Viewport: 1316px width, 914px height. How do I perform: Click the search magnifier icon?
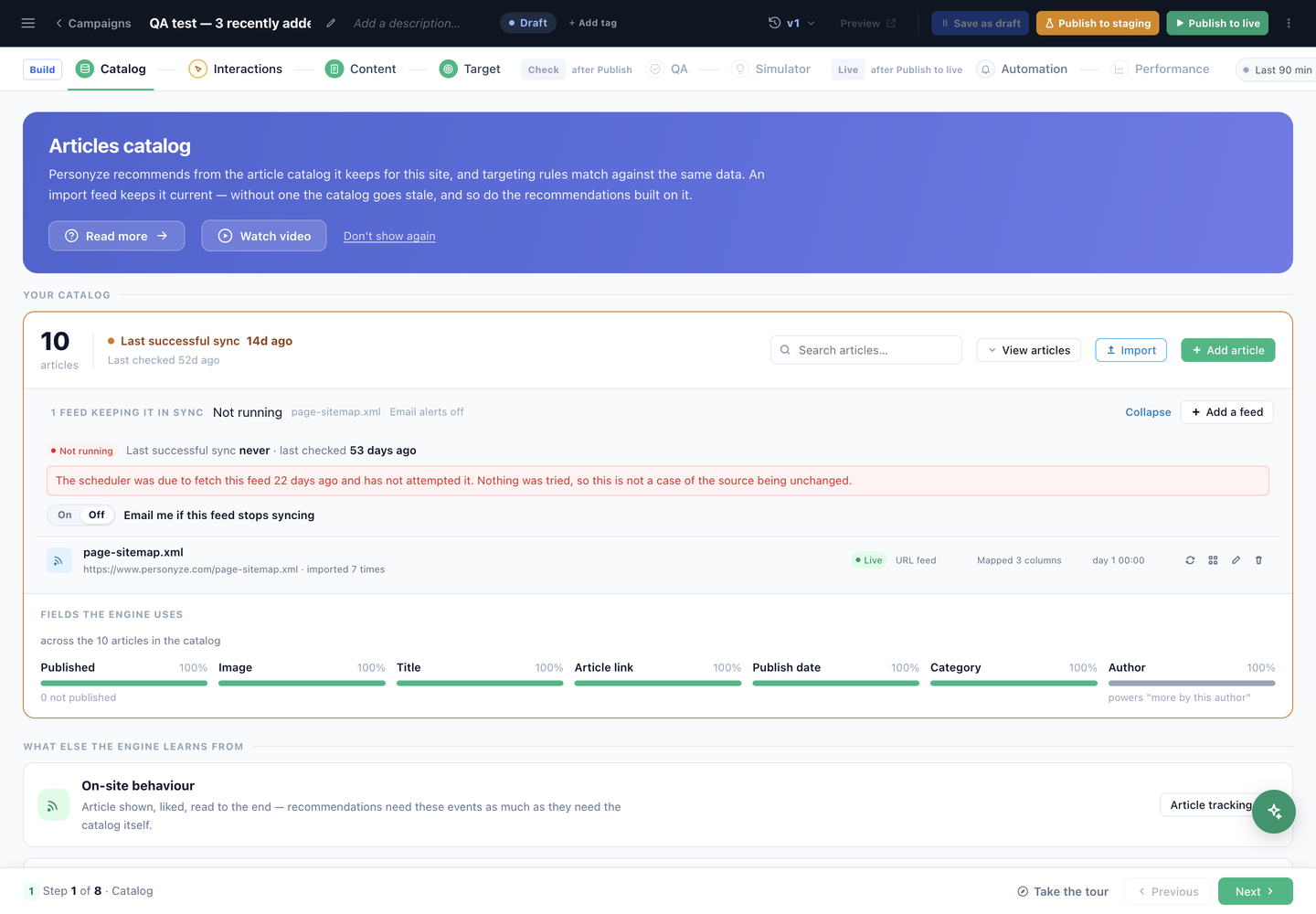[x=785, y=350]
